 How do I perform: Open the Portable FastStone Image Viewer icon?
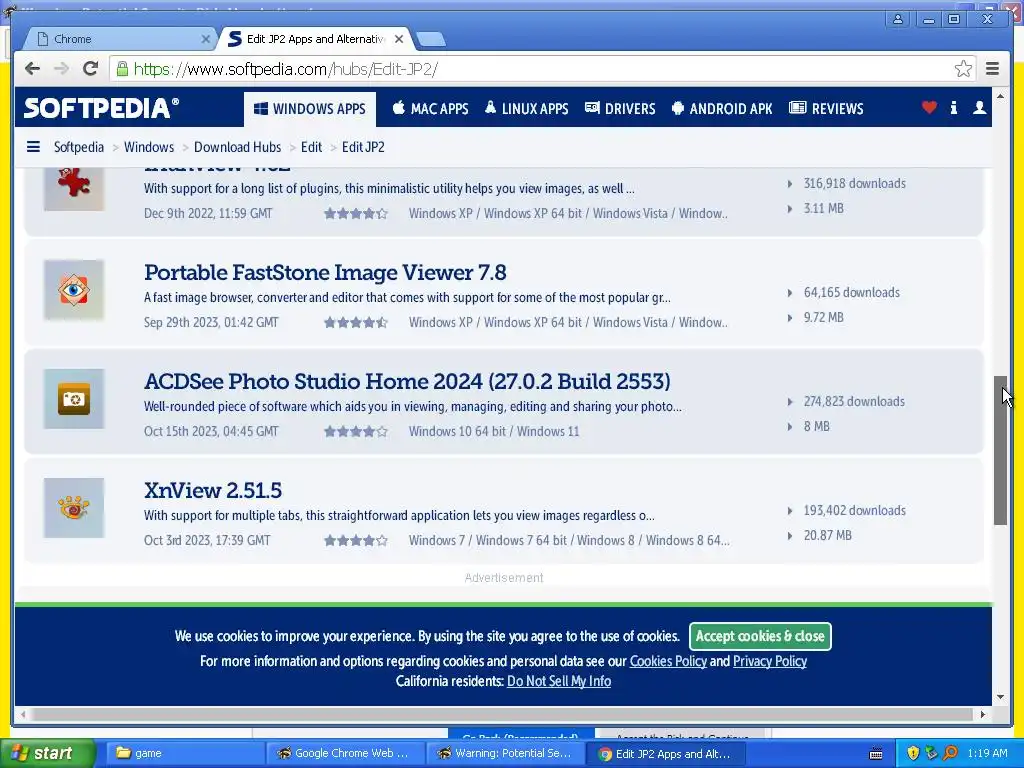pos(74,290)
